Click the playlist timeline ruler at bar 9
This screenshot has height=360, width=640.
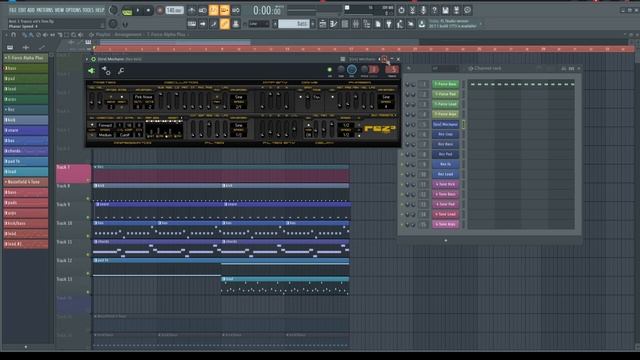tap(222, 49)
